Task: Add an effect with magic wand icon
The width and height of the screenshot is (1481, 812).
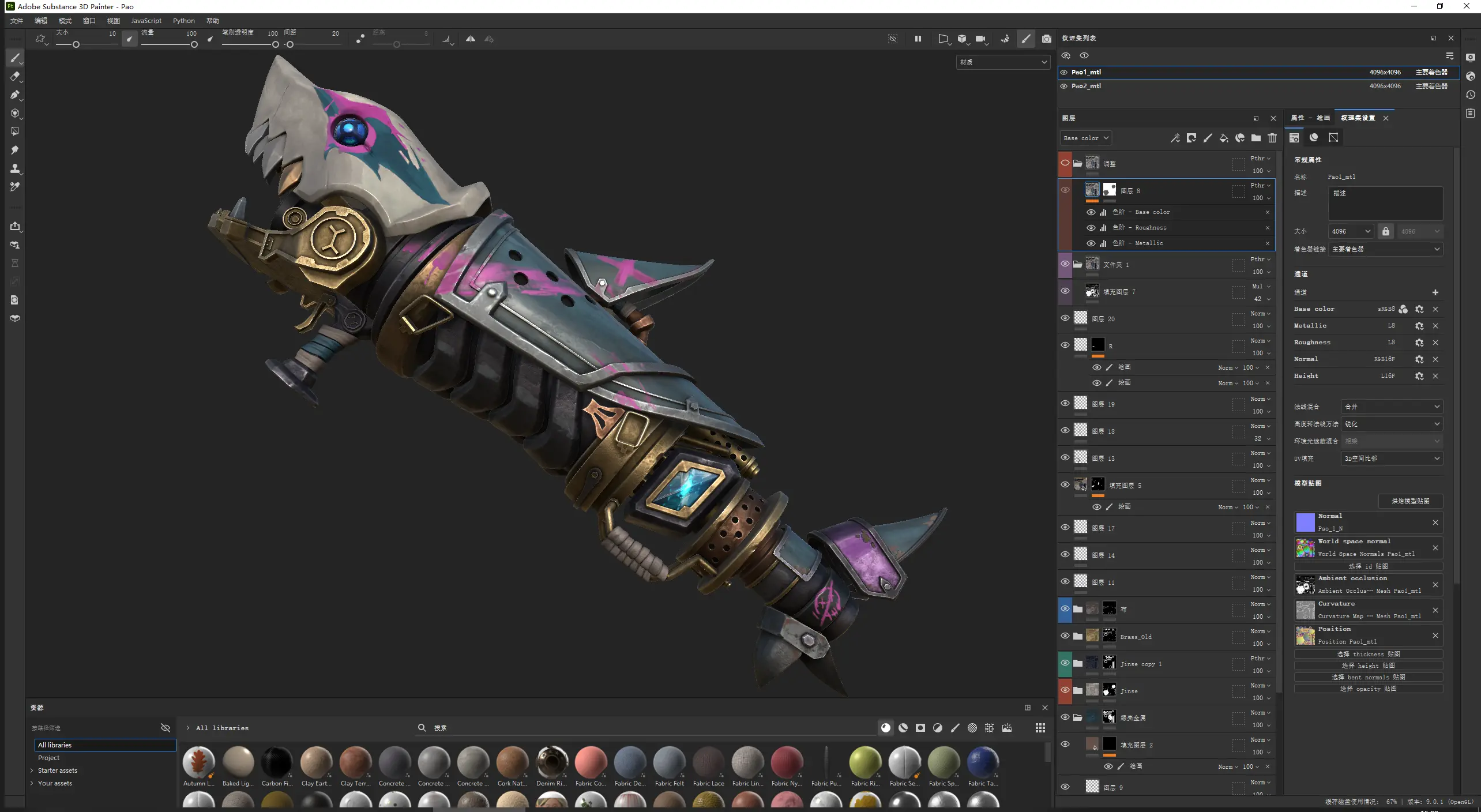Action: point(1175,138)
